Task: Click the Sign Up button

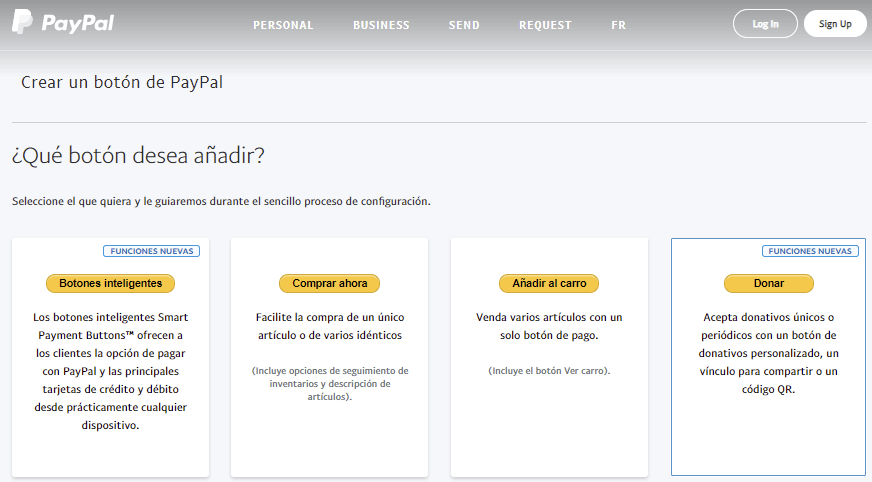Action: (835, 24)
